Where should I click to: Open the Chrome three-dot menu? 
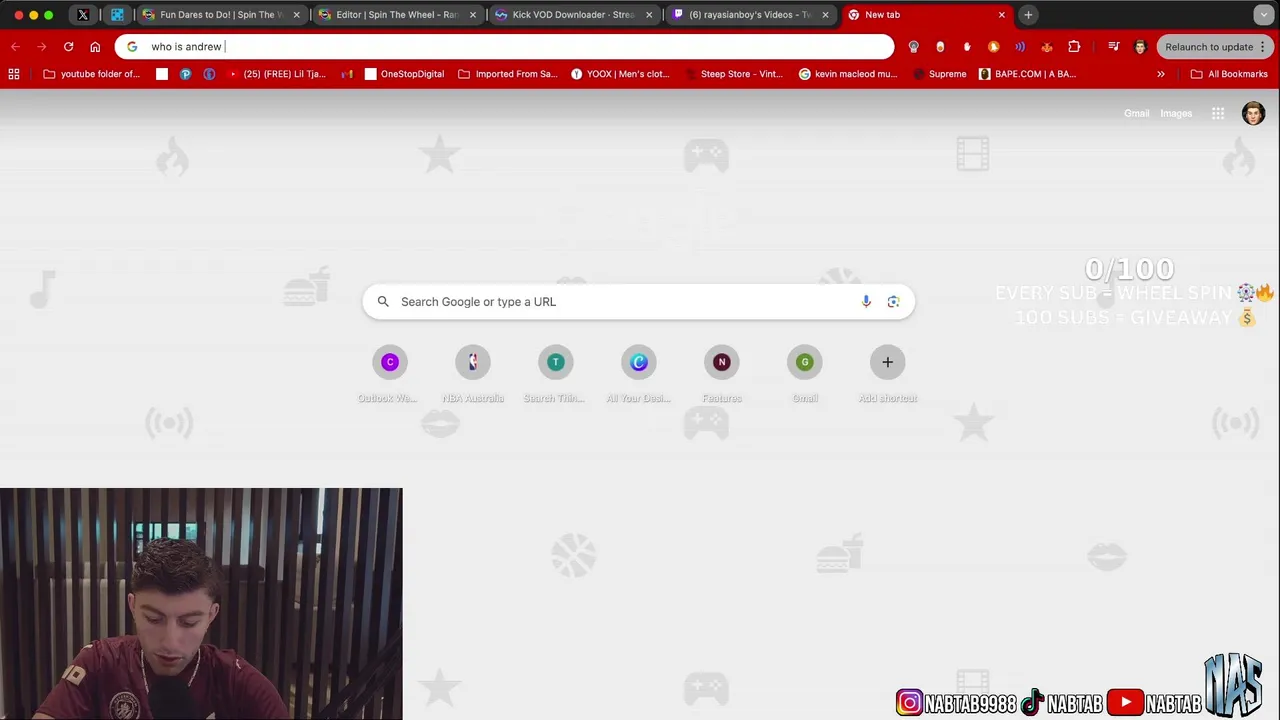tap(1264, 47)
